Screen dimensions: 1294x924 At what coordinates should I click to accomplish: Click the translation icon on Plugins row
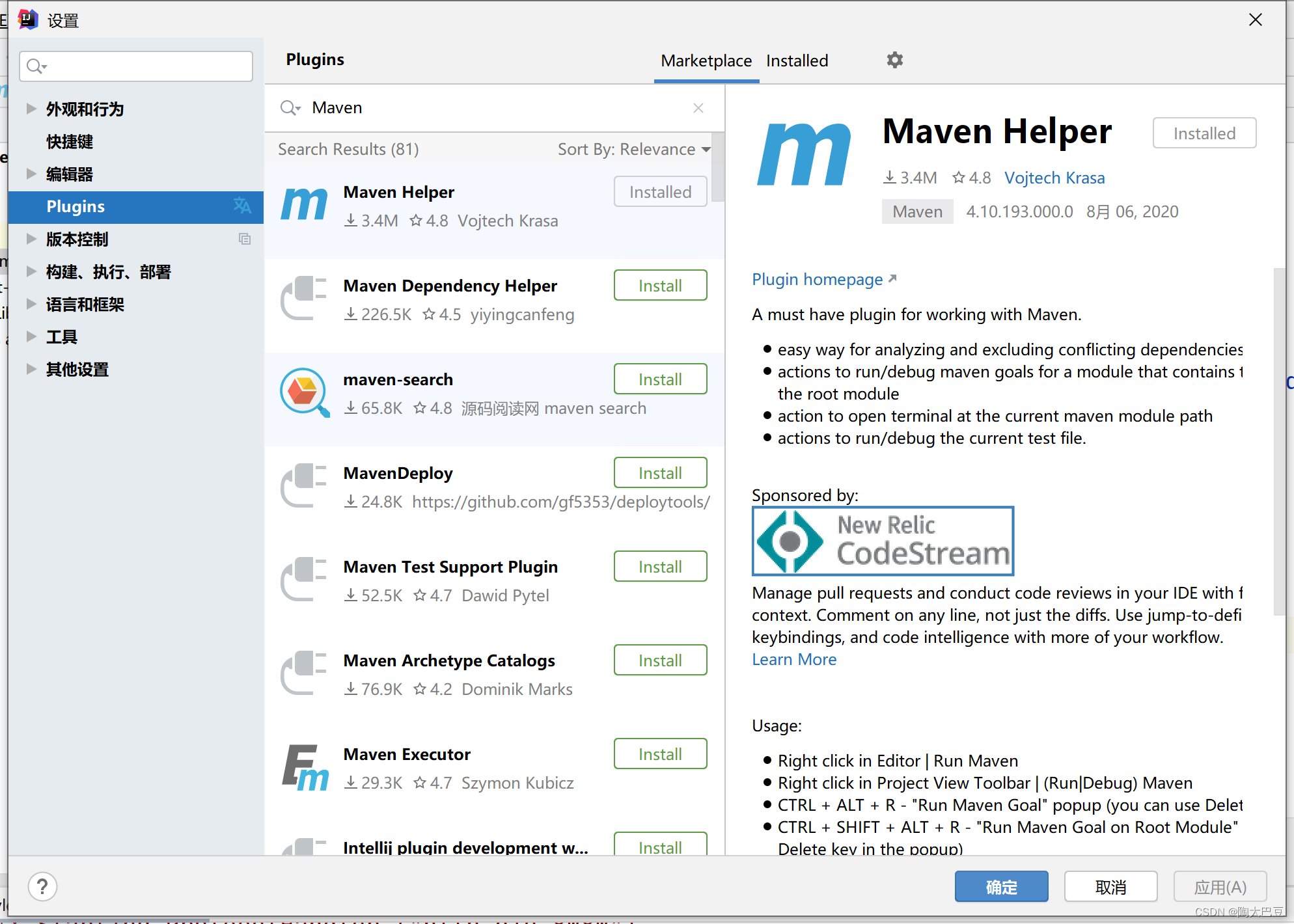pos(242,206)
